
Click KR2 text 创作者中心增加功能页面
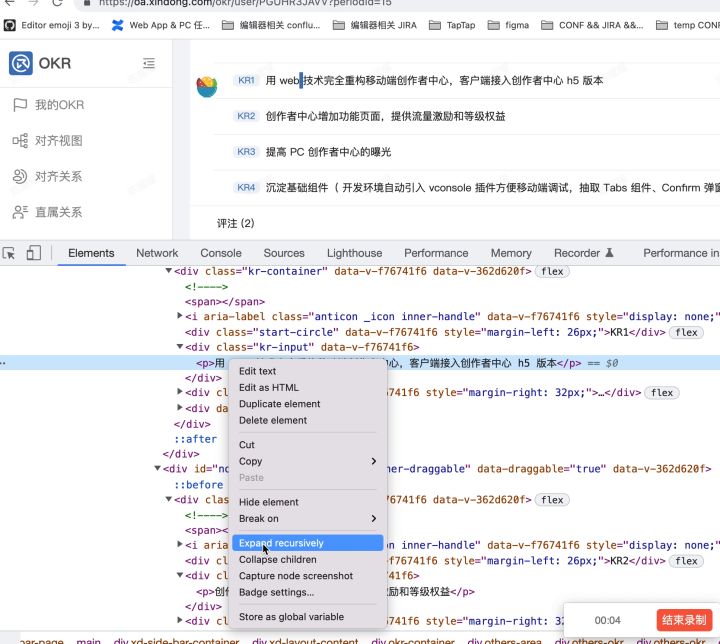[x=385, y=117]
